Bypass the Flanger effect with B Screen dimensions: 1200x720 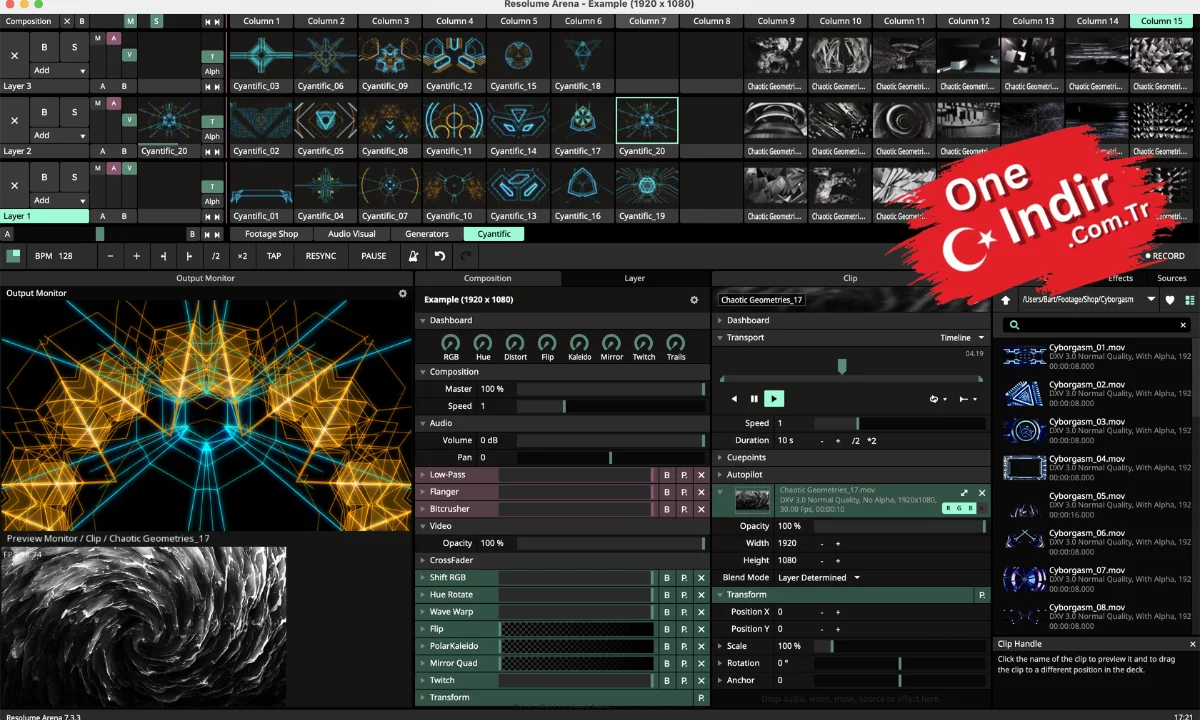[667, 492]
